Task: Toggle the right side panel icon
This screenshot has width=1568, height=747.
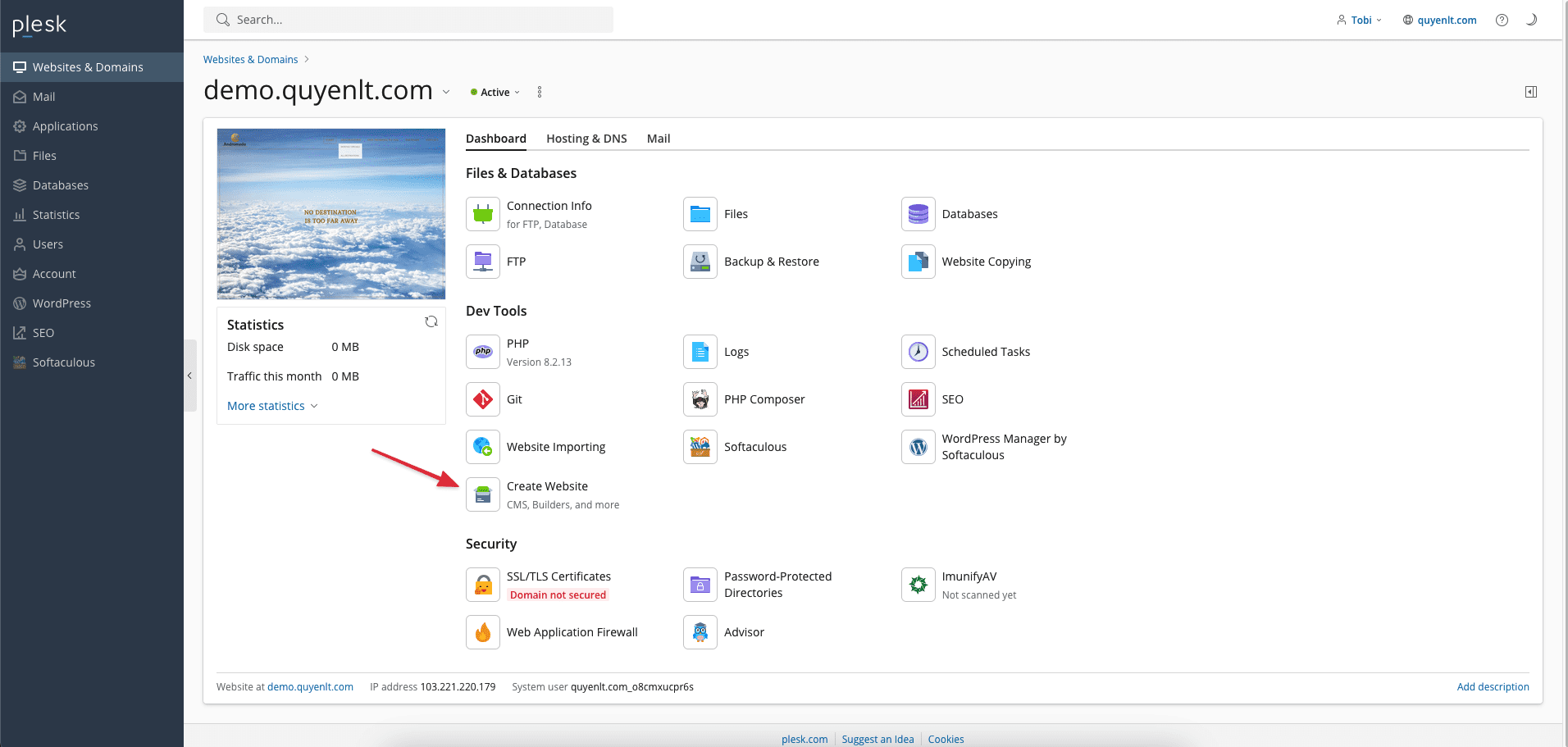Action: (1530, 92)
